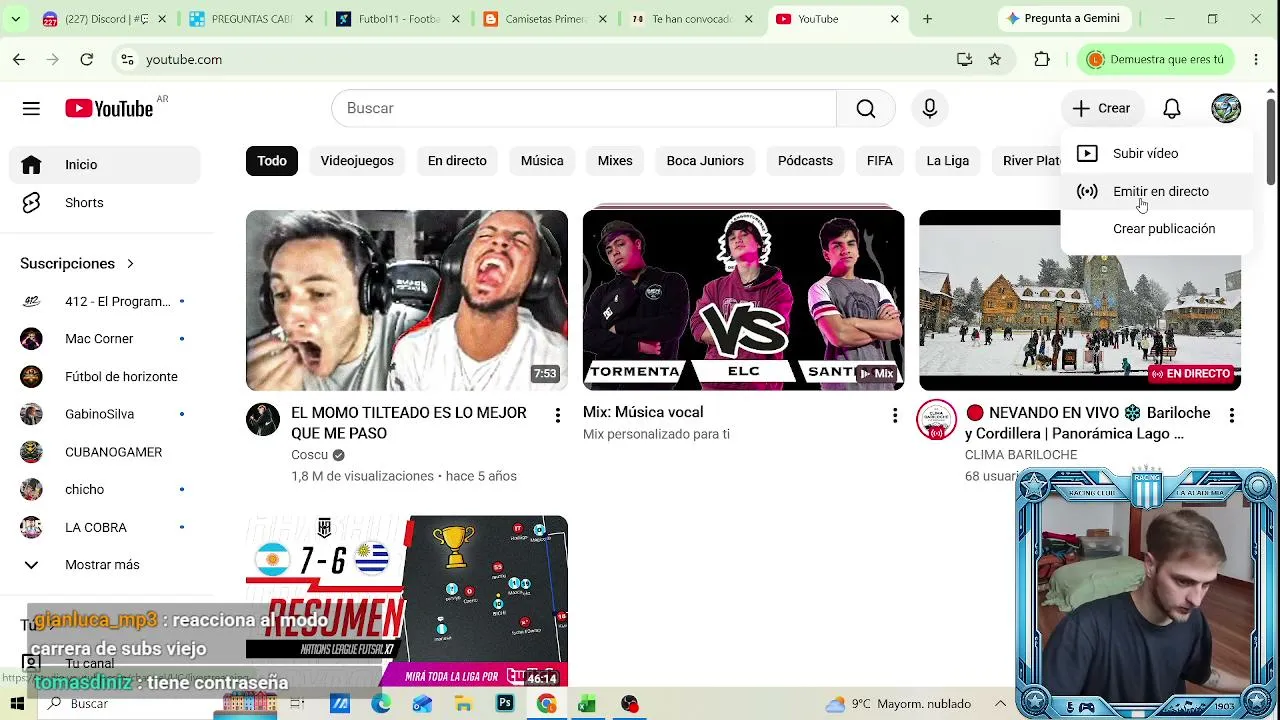The height and width of the screenshot is (720, 1280).
Task: Open LA COBRA channel in the sidebar
Action: coord(104,527)
